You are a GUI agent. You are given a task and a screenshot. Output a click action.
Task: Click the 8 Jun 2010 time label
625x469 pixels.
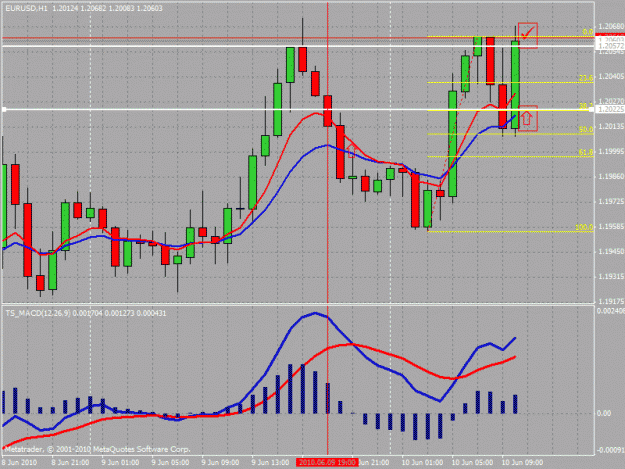19,463
